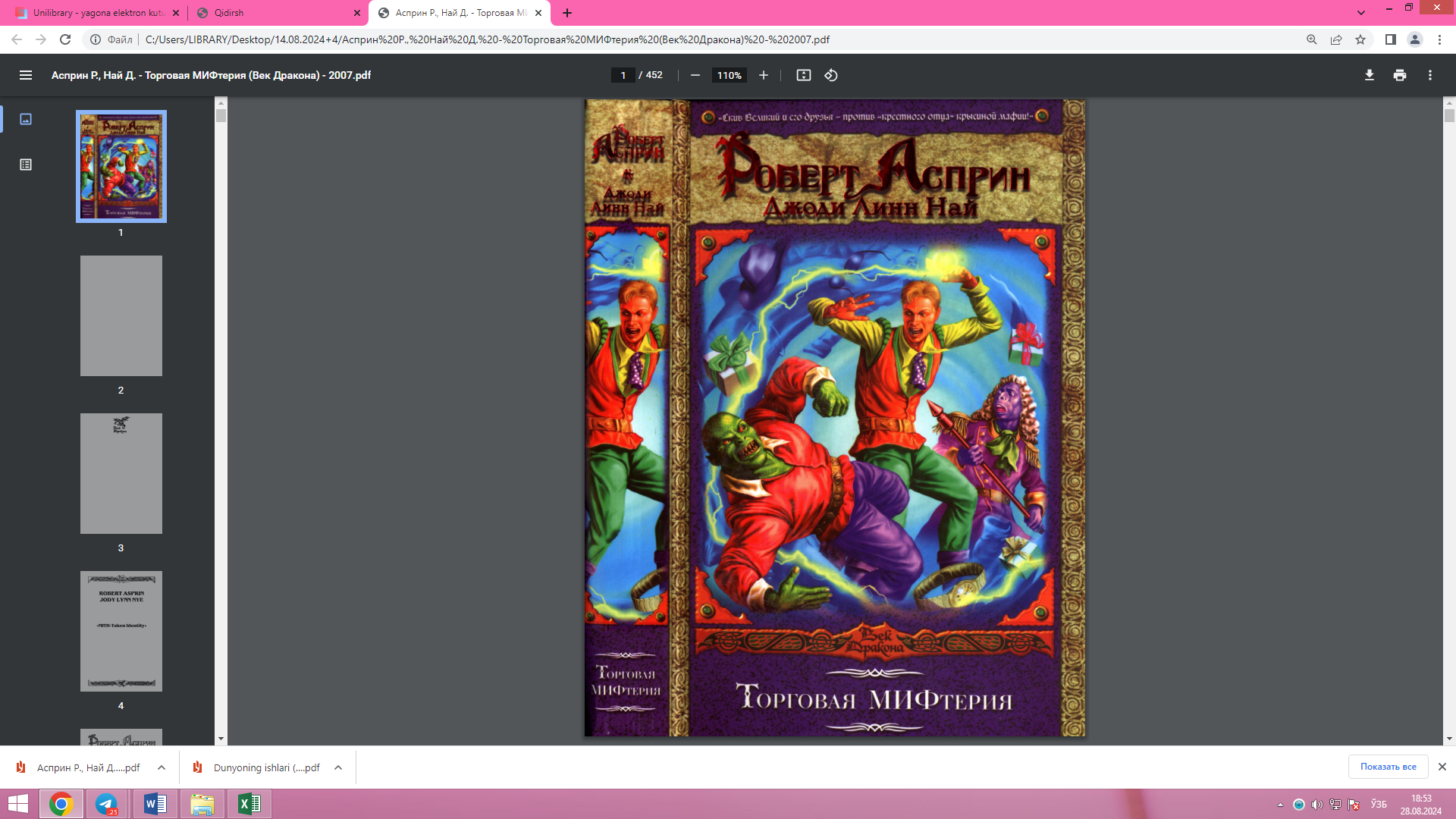Viewport: 1456px width, 819px height.
Task: Switch sidebar to thumbnails view
Action: tap(26, 119)
